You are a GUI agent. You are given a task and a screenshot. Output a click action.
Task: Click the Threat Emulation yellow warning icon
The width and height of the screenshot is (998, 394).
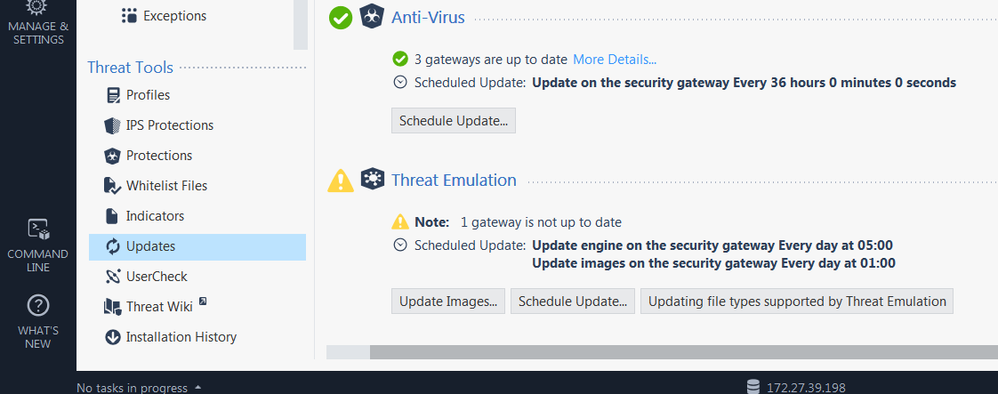341,180
